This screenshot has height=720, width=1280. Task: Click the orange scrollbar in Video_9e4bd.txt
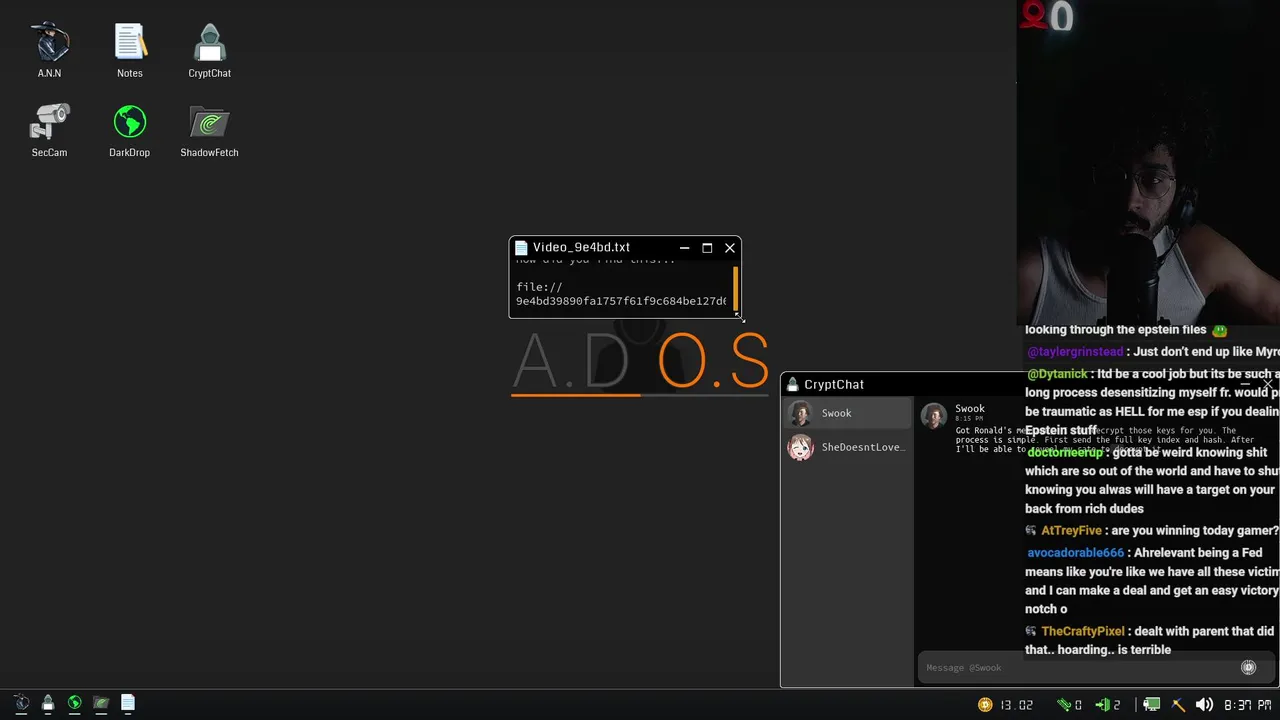(x=736, y=288)
